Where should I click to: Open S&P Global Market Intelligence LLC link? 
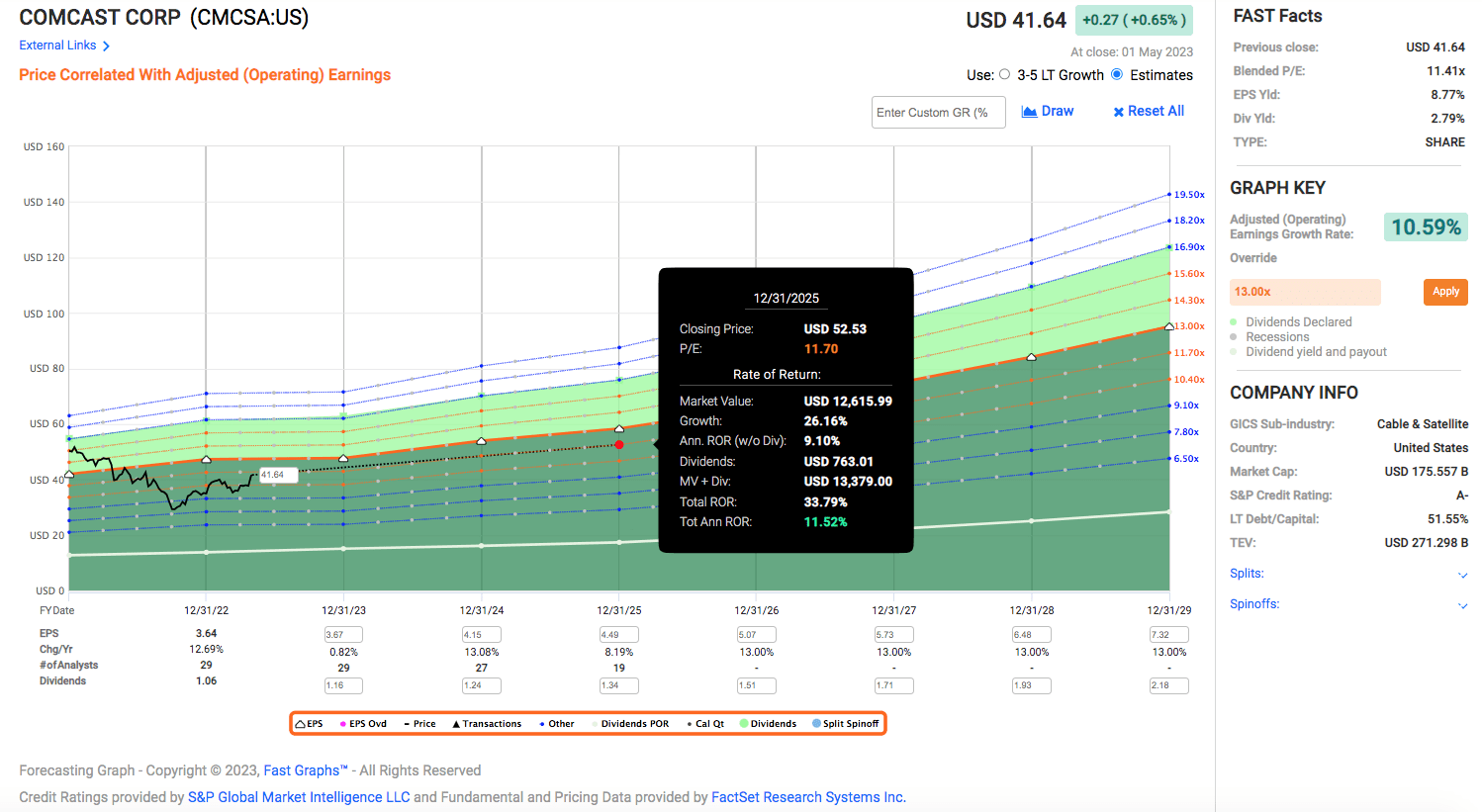point(299,797)
